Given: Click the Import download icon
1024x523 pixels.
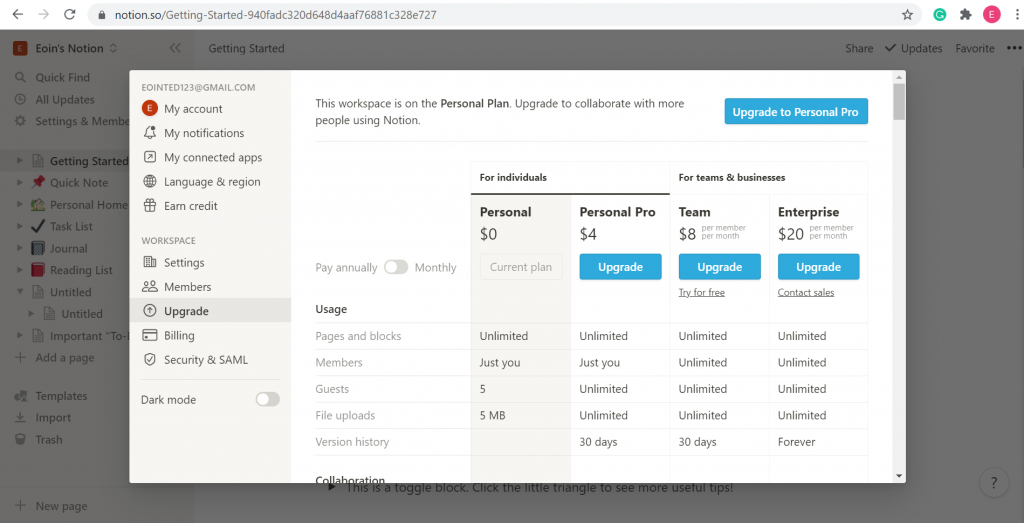Looking at the screenshot, I should [21, 418].
